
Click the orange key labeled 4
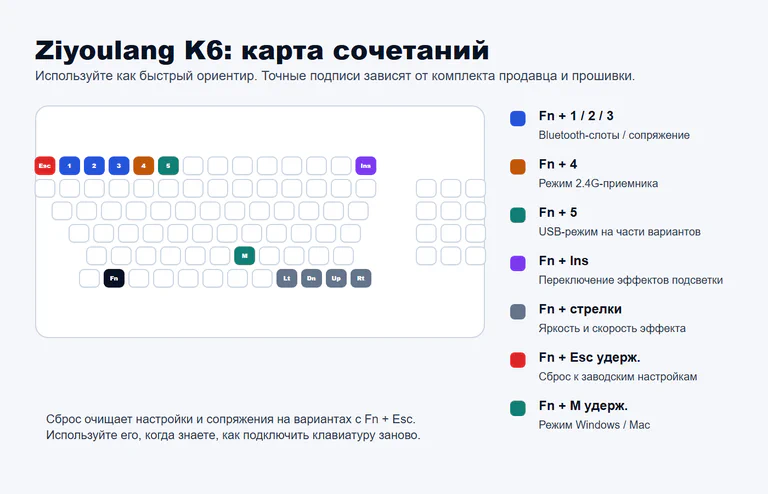(144, 165)
